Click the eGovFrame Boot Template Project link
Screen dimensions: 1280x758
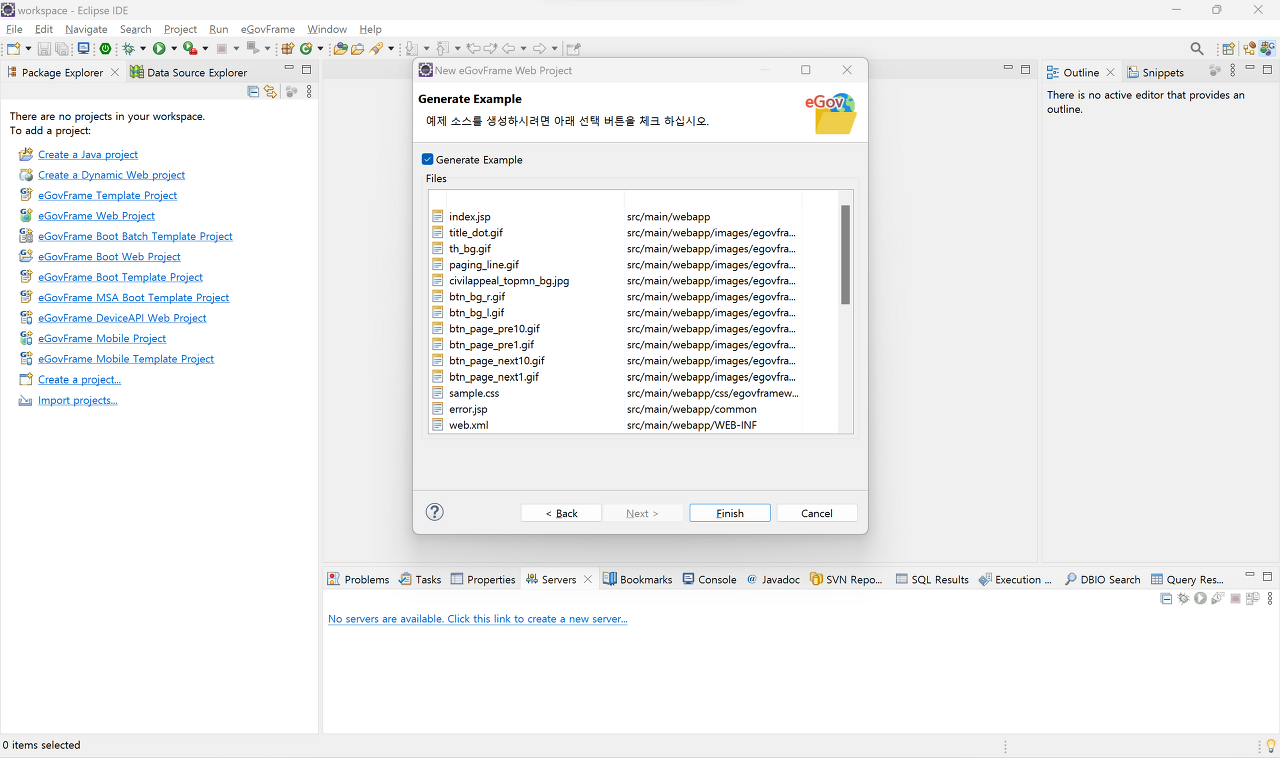(x=120, y=277)
